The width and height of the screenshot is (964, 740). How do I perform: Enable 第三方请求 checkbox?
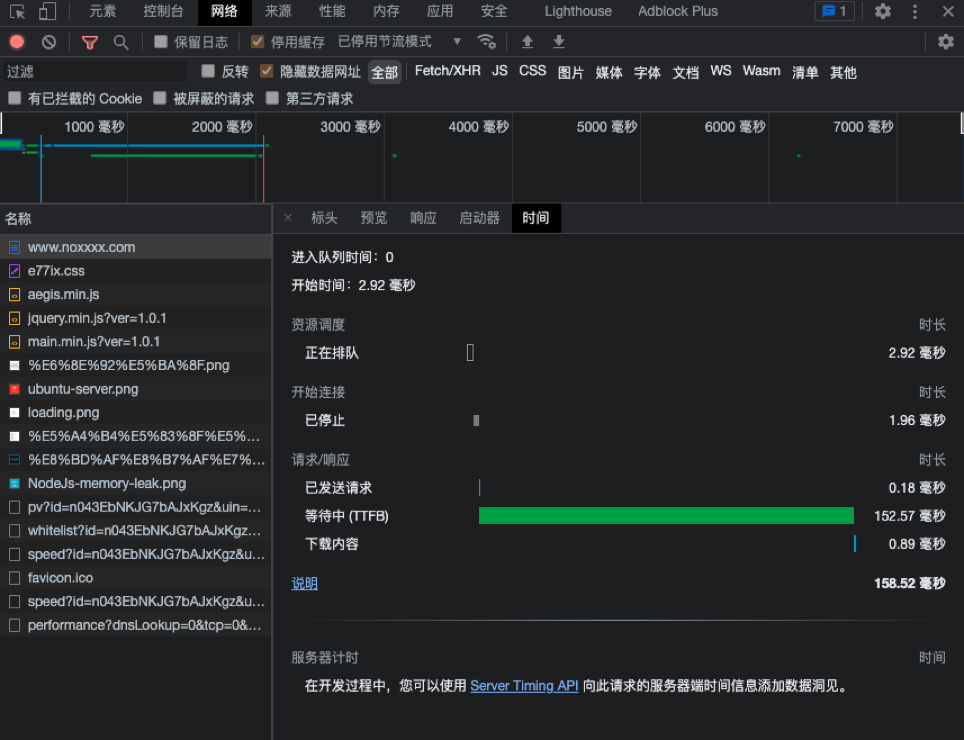272,98
